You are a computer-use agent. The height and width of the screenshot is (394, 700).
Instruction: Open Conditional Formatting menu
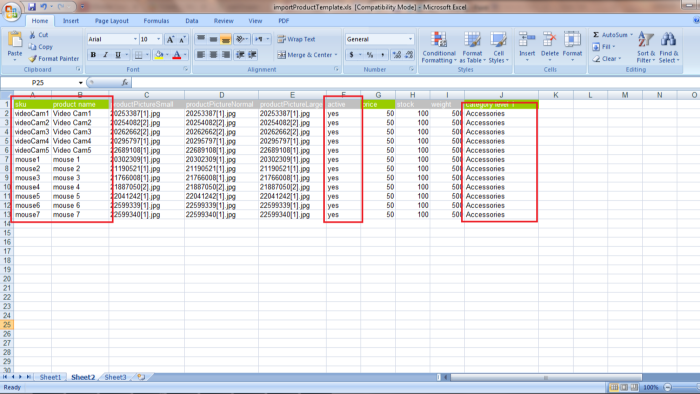[x=439, y=47]
